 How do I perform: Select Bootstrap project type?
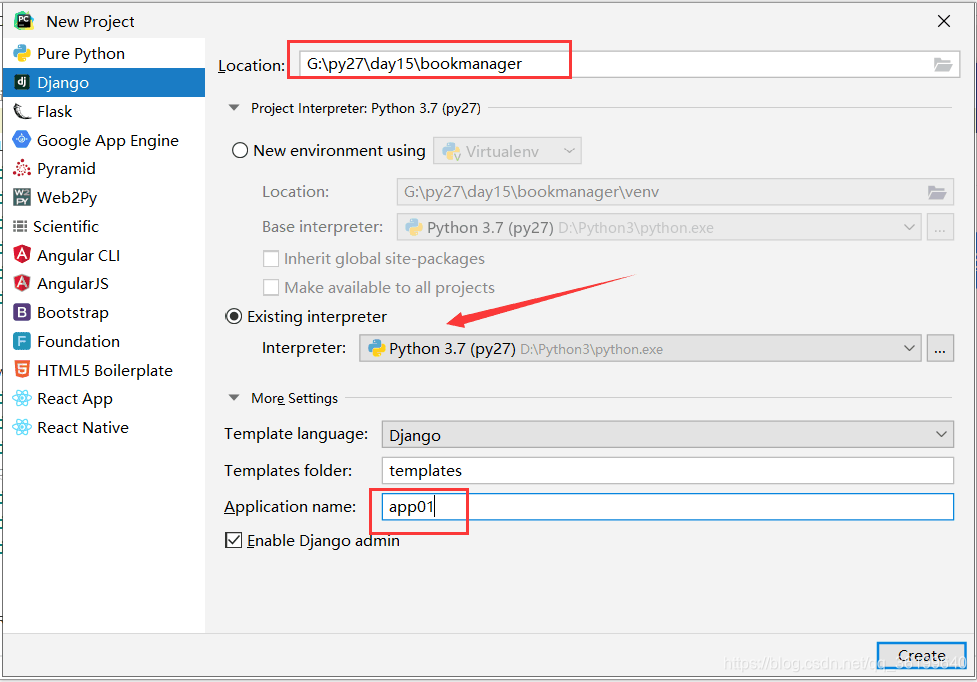click(x=104, y=312)
